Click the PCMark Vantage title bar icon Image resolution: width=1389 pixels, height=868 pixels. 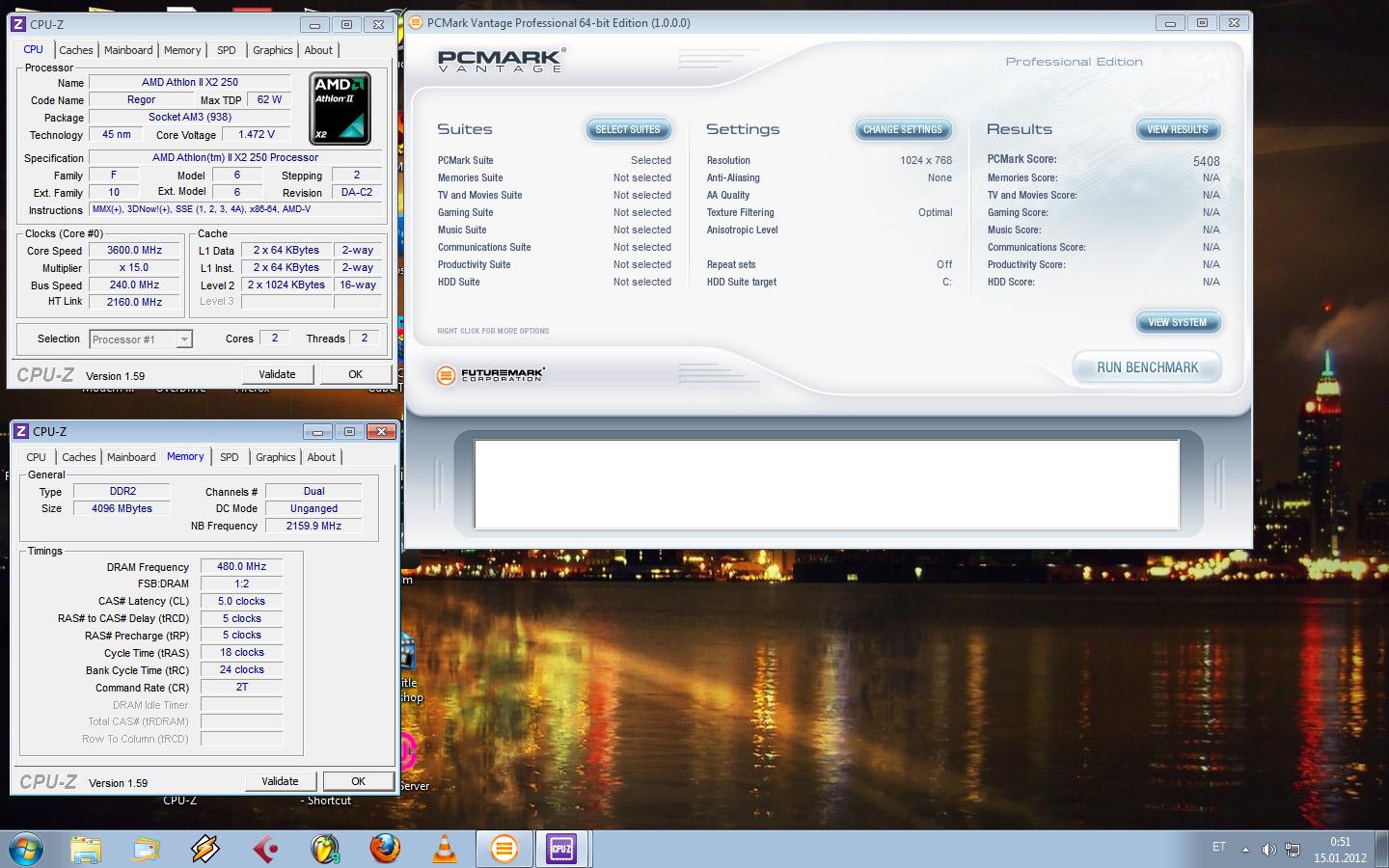(x=416, y=22)
